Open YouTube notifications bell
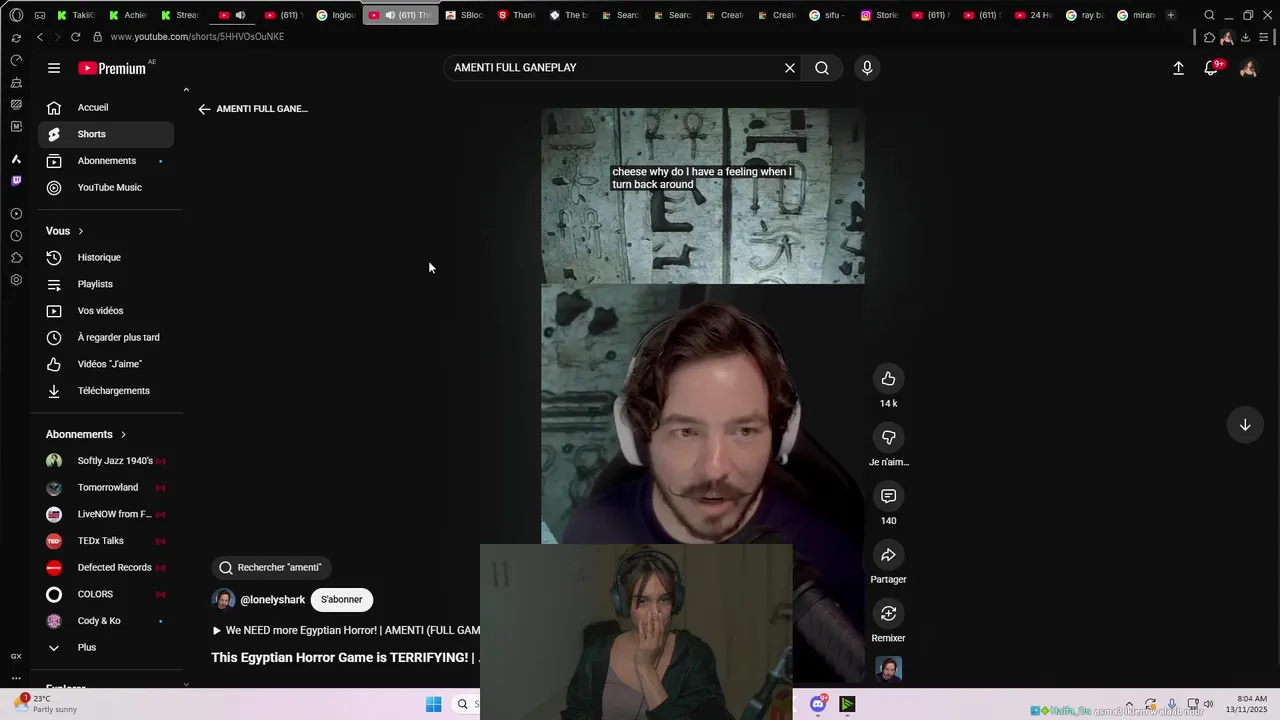This screenshot has height=720, width=1280. click(1211, 68)
